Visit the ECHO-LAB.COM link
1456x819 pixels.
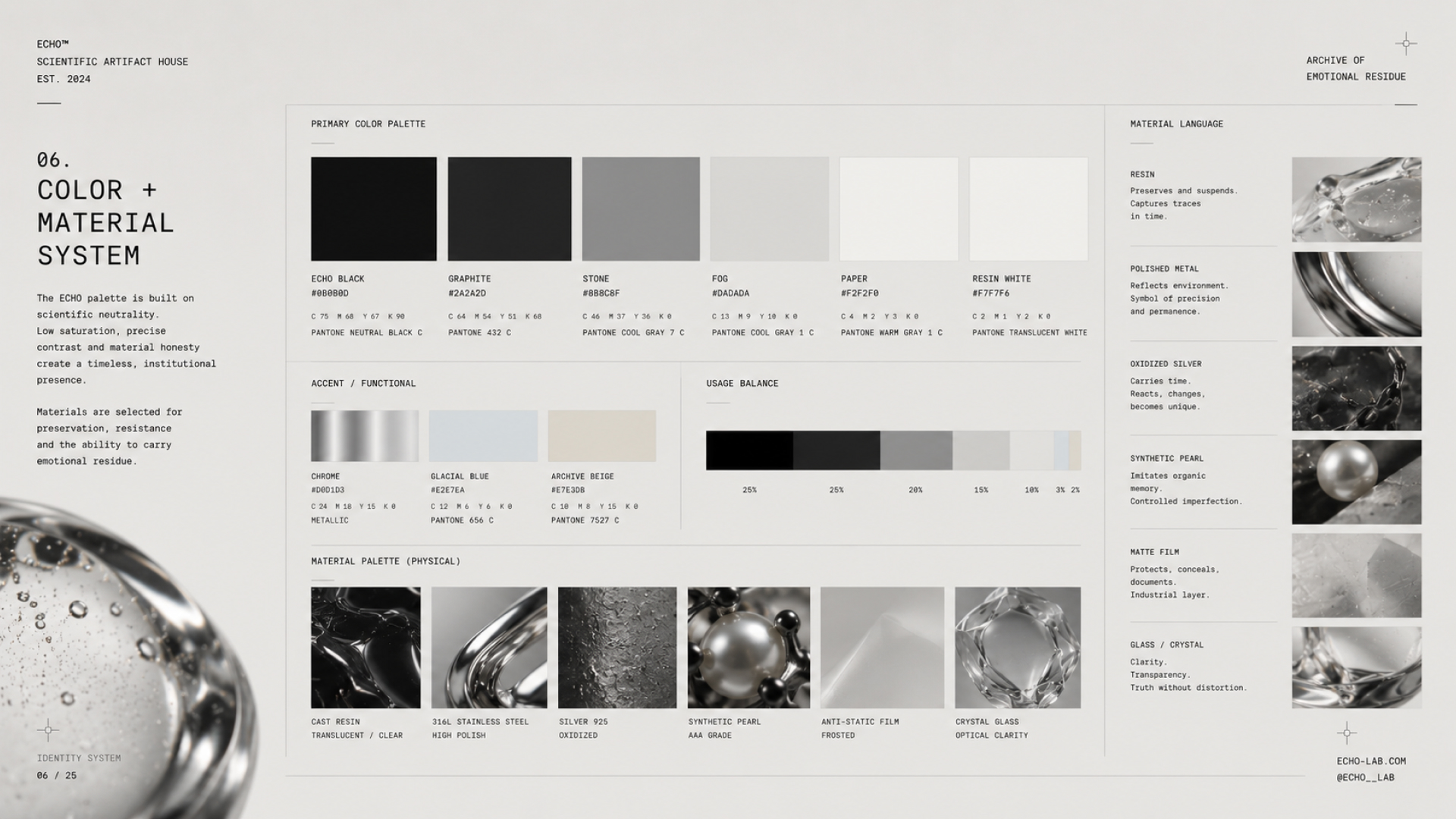coord(1371,761)
